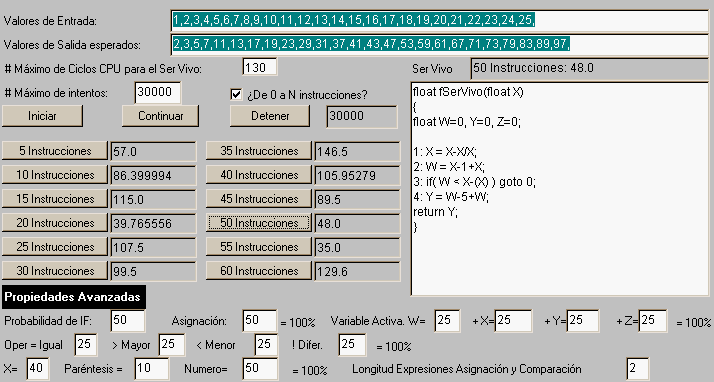Focus the Máximo de Ciclos CPU field
The image size is (714, 382).
point(260,67)
